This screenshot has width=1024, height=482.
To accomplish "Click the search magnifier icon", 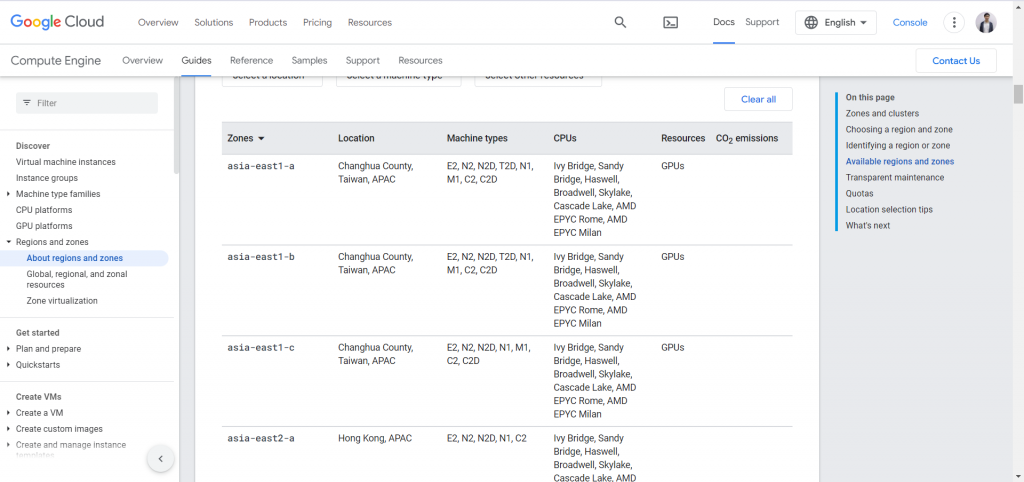I will tap(620, 22).
